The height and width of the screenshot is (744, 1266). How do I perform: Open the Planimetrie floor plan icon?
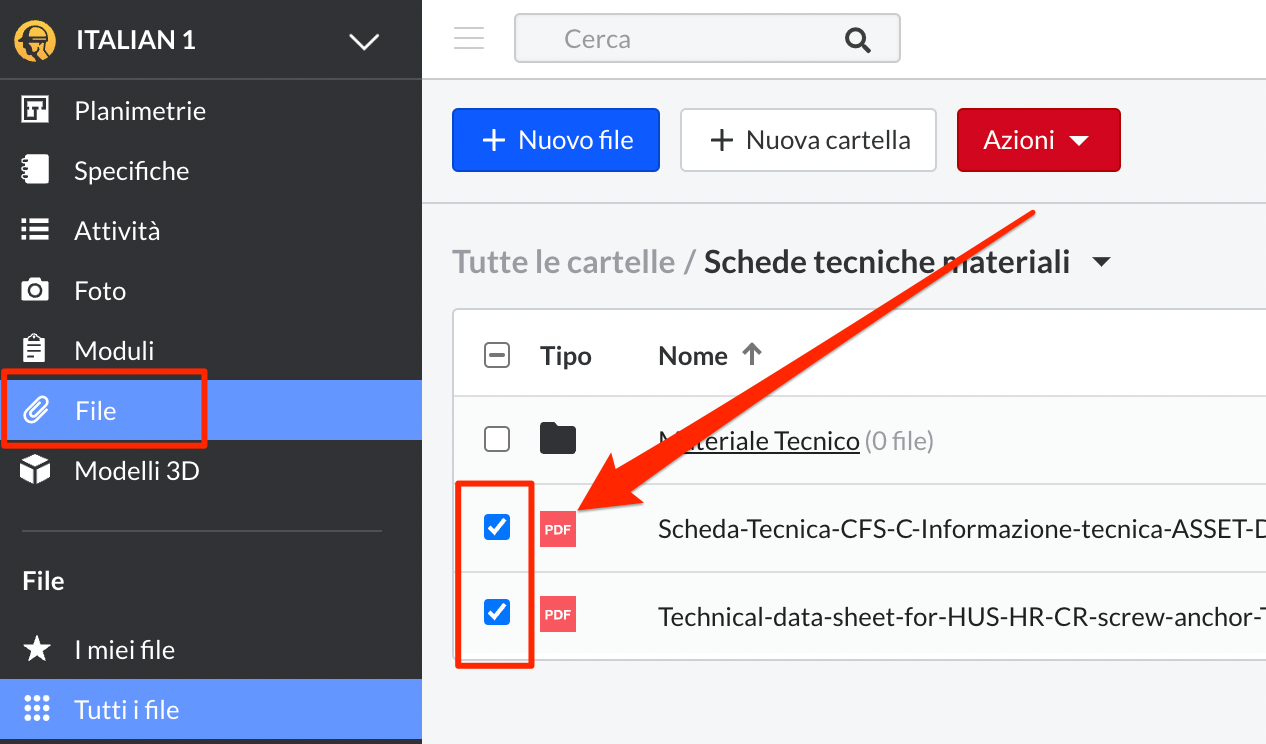pos(35,110)
